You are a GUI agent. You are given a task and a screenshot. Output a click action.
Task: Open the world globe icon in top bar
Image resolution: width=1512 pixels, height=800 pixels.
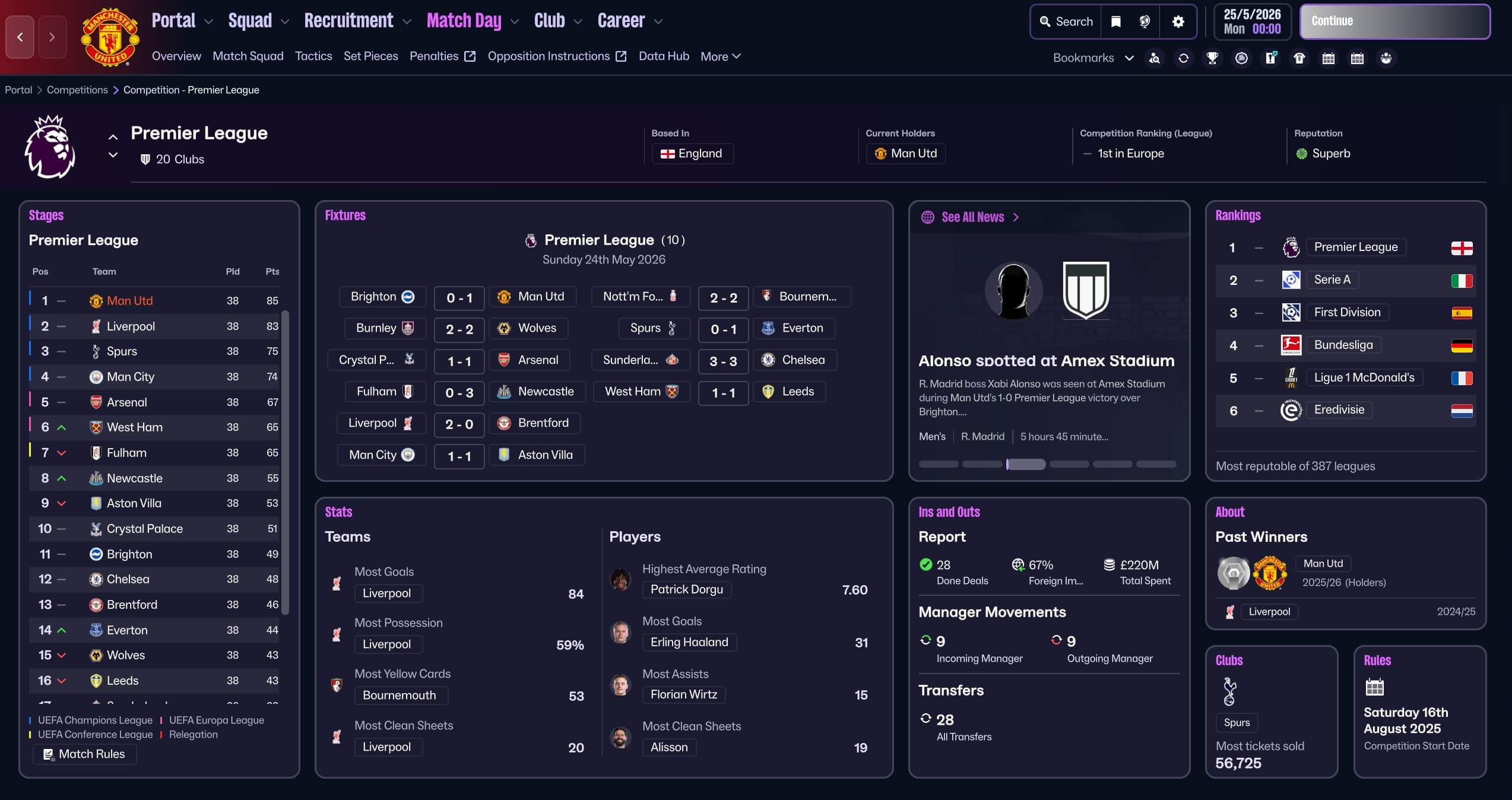coord(1145,22)
